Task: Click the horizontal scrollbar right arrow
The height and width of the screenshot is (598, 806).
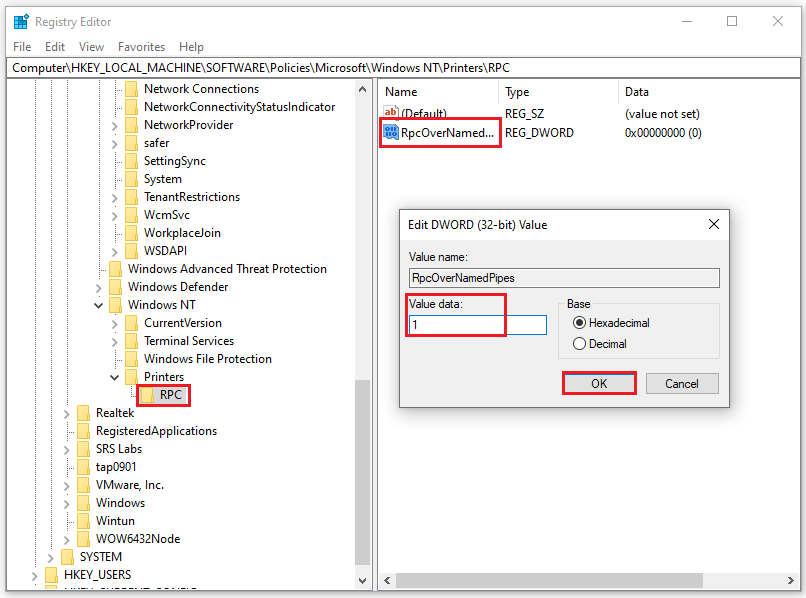Action: pos(791,581)
